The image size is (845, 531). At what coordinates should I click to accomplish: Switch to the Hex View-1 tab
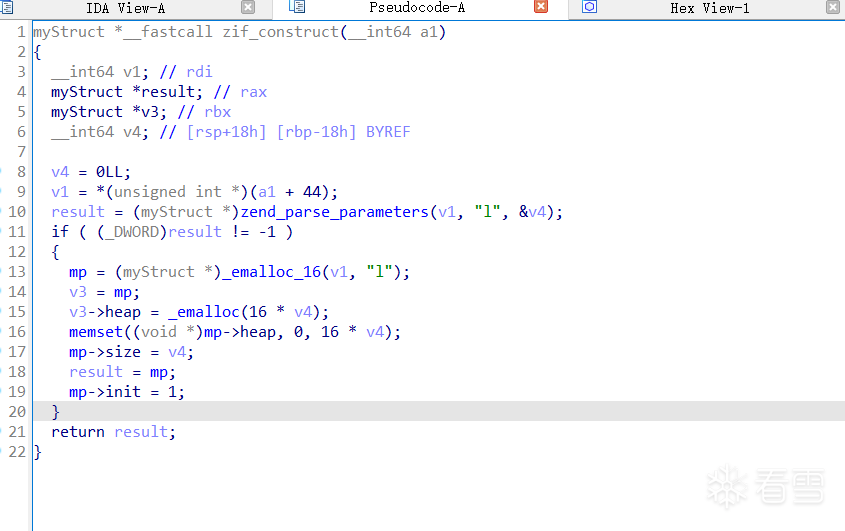point(709,8)
